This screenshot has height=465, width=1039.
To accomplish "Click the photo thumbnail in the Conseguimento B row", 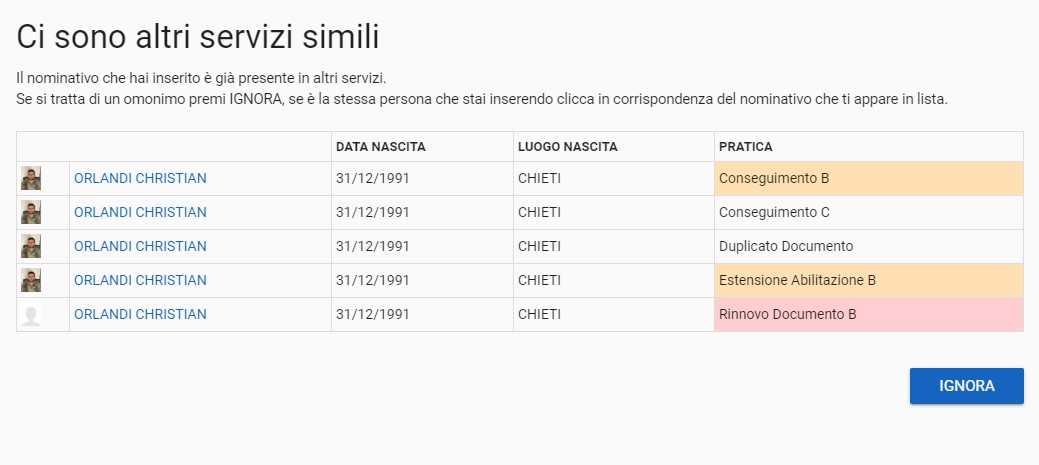I will pyautogui.click(x=31, y=179).
